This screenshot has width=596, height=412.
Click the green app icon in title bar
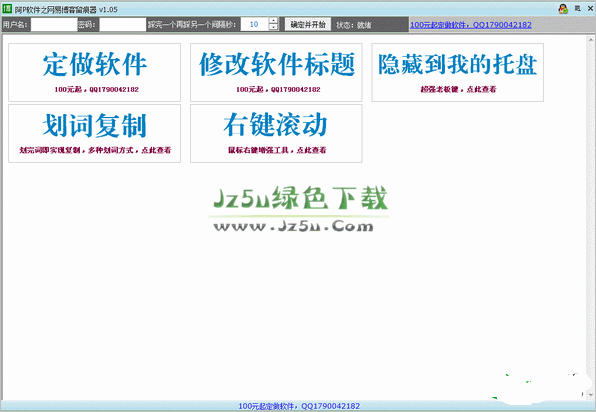tap(7, 8)
